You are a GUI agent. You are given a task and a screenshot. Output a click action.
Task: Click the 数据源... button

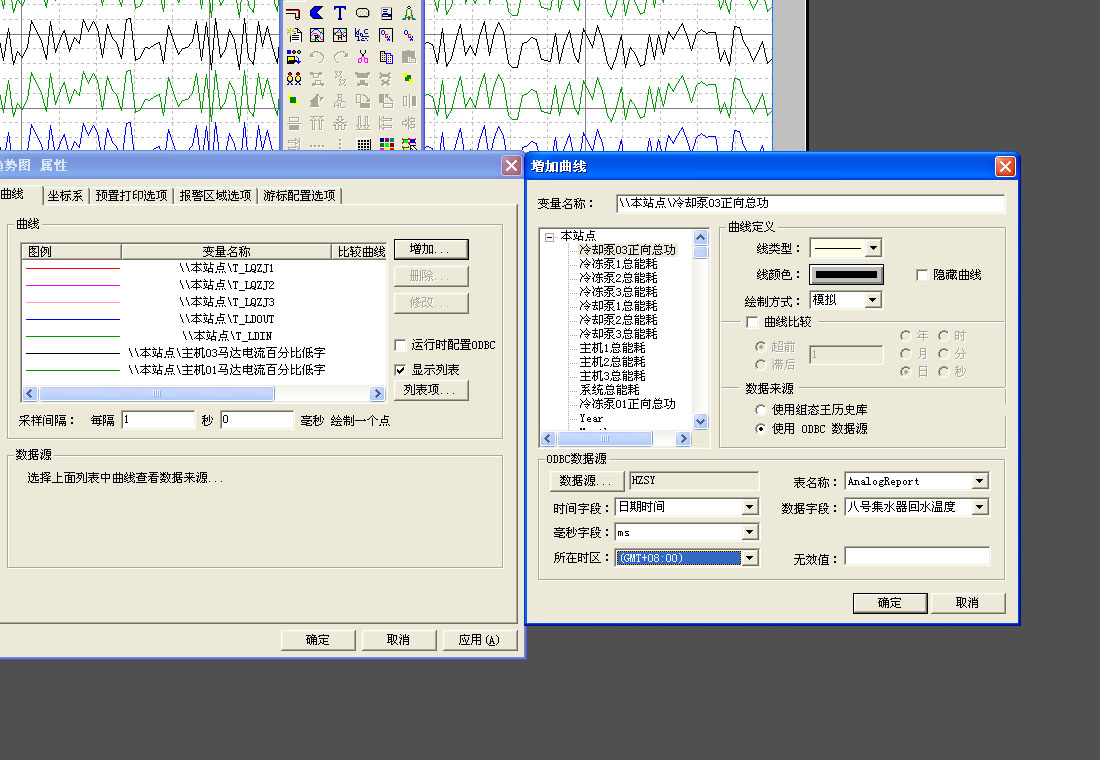click(x=586, y=481)
